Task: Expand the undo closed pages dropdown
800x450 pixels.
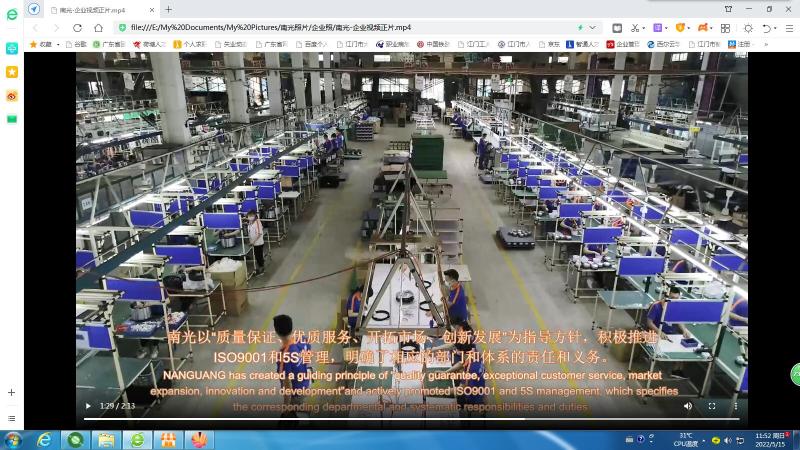Action: pyautogui.click(x=774, y=29)
